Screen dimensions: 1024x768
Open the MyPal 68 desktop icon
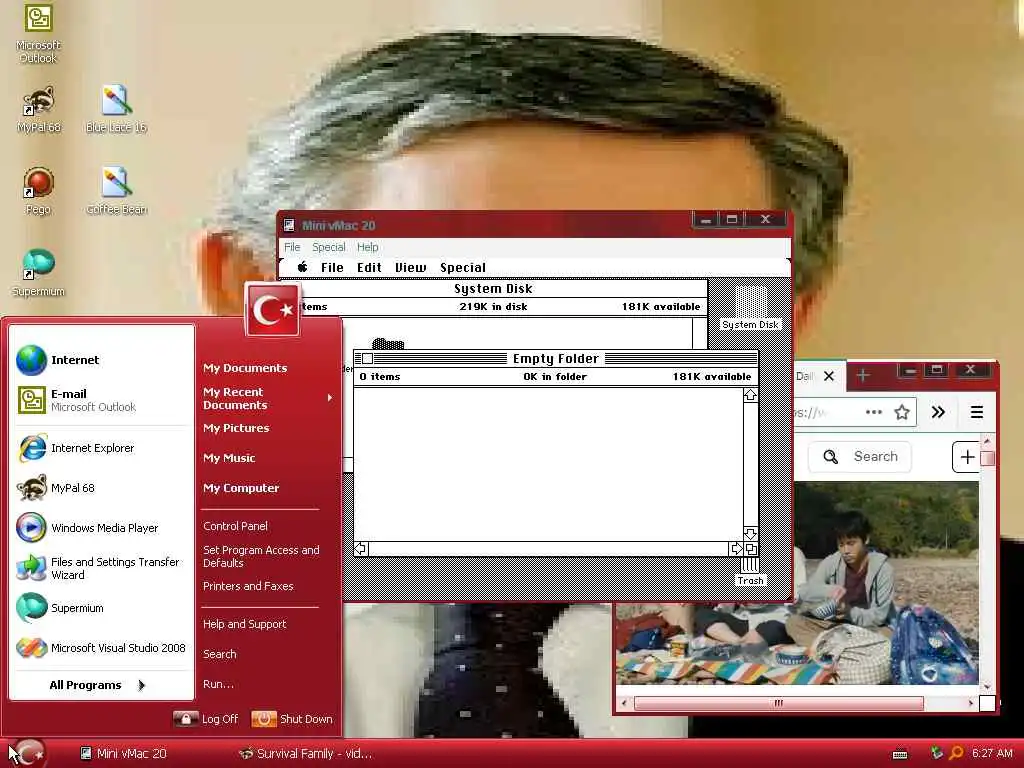(x=39, y=109)
